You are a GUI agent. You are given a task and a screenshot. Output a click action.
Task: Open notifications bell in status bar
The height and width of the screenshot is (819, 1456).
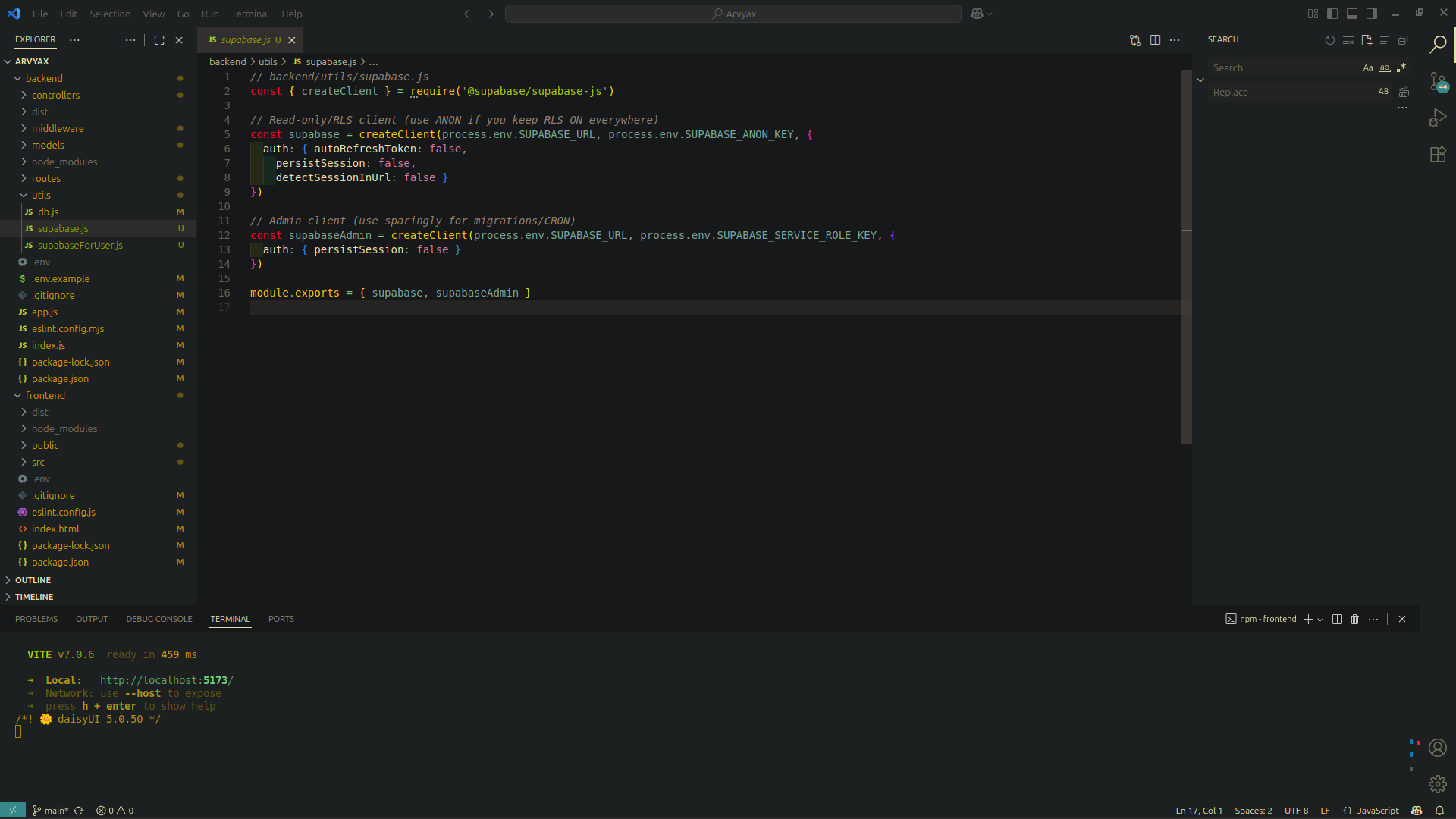click(x=1439, y=811)
